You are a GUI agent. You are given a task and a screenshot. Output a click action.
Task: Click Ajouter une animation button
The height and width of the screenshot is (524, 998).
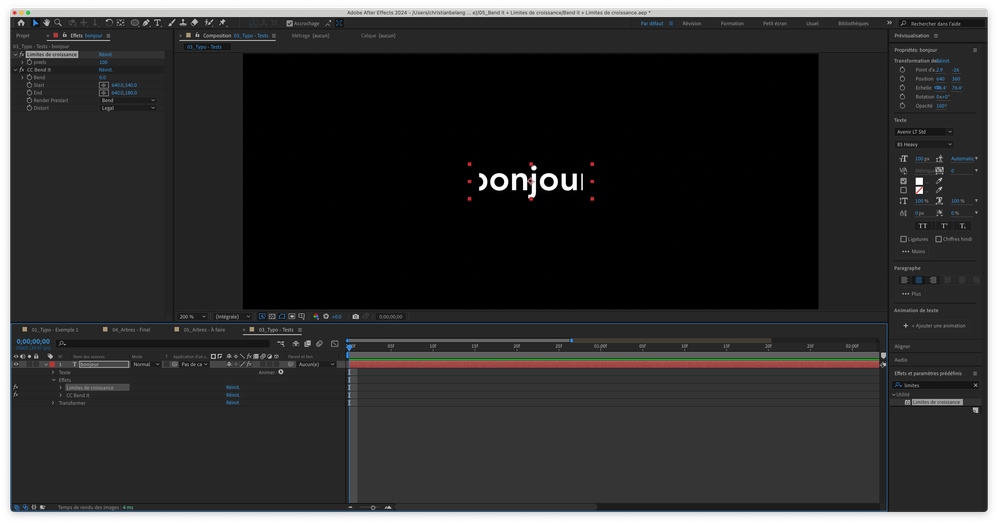(934, 326)
